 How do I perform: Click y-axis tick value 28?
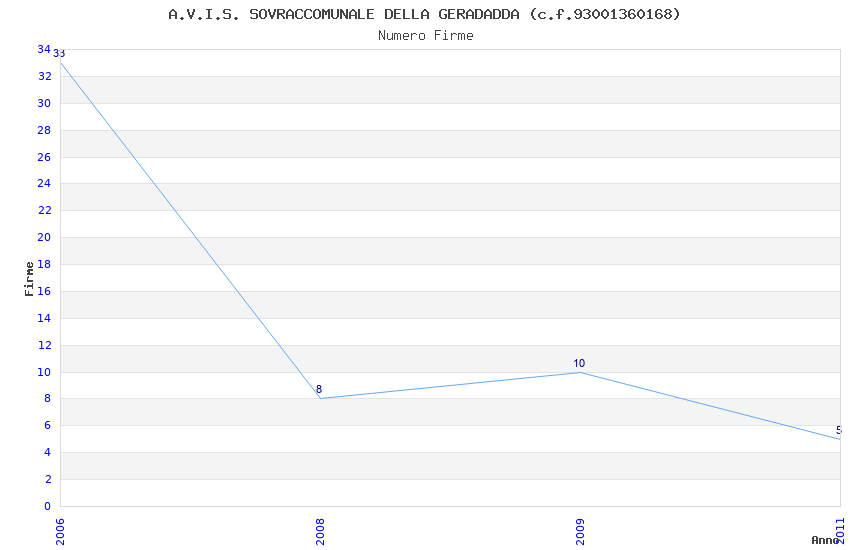click(44, 130)
